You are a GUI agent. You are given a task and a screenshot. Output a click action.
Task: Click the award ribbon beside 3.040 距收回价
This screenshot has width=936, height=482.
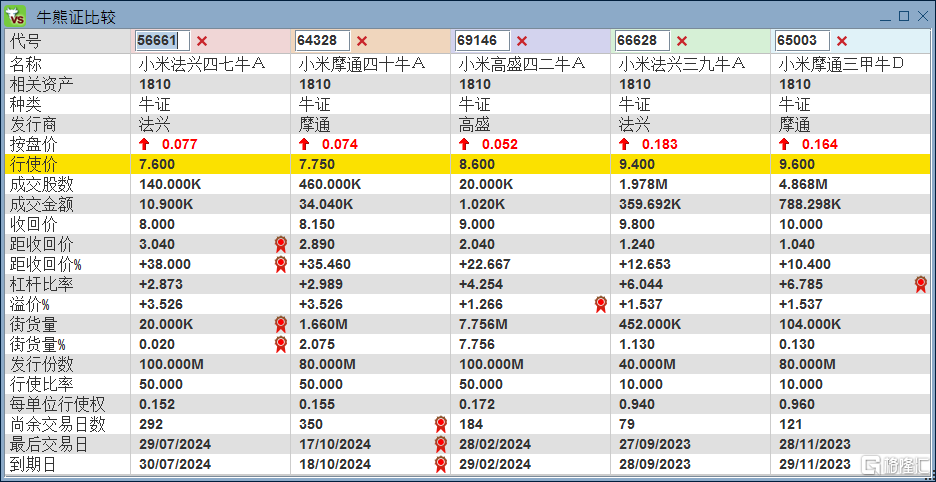point(281,244)
